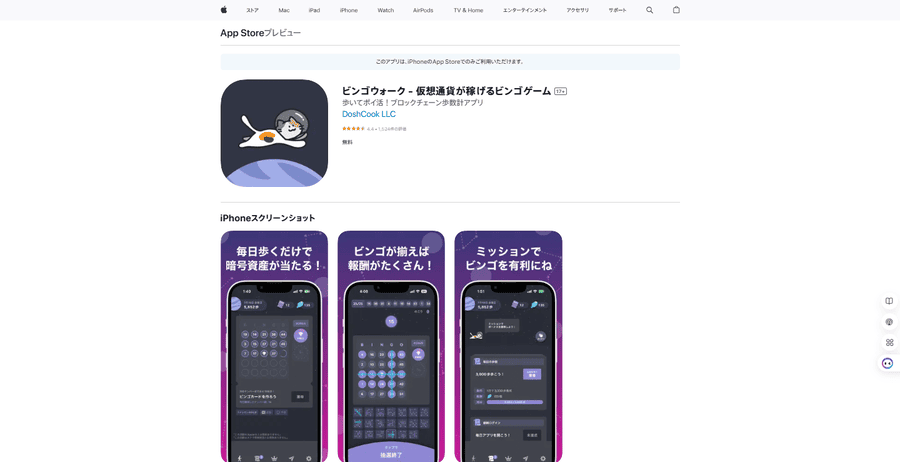Select the app title ビンゴウォーク heading

point(447,91)
